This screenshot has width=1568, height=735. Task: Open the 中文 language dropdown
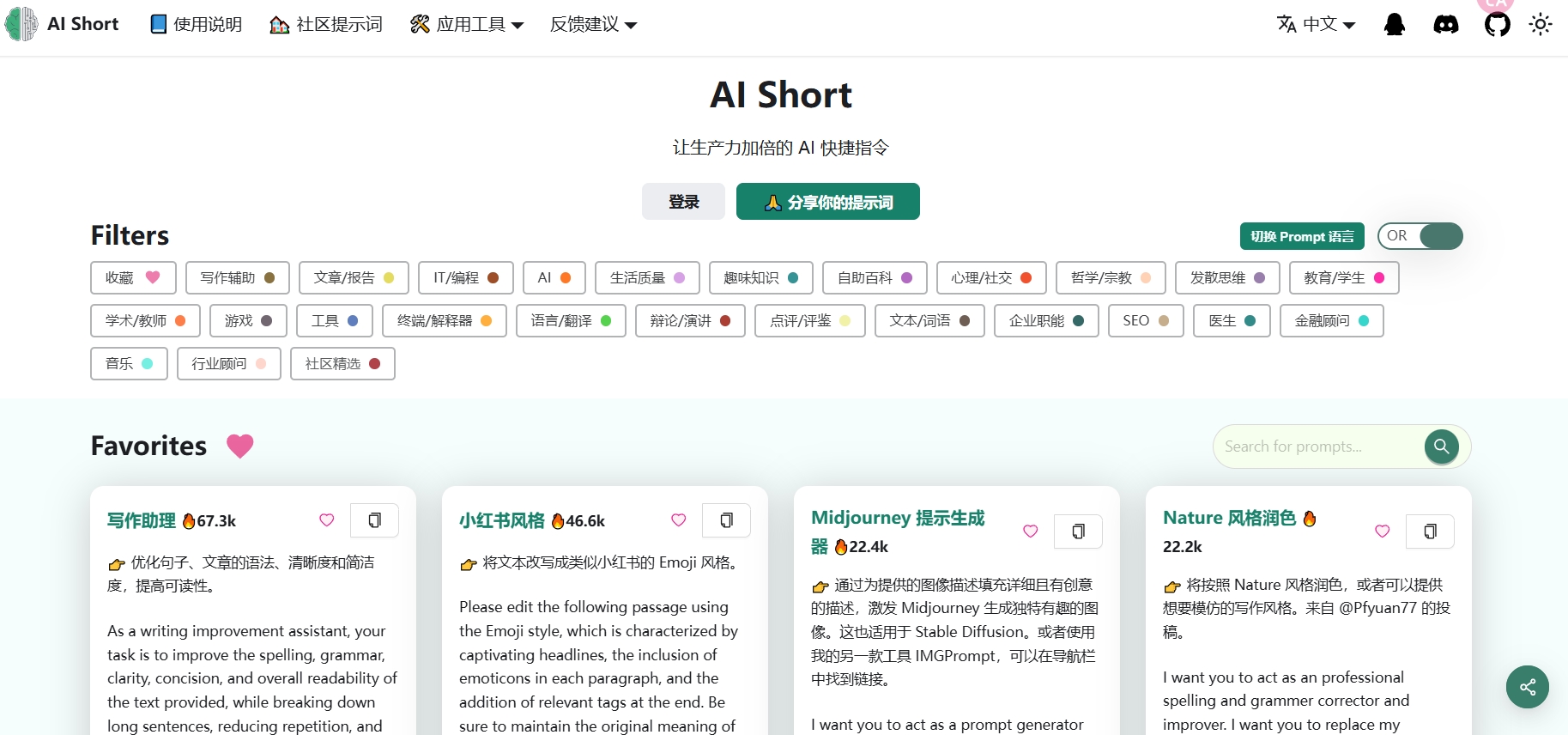[1316, 24]
